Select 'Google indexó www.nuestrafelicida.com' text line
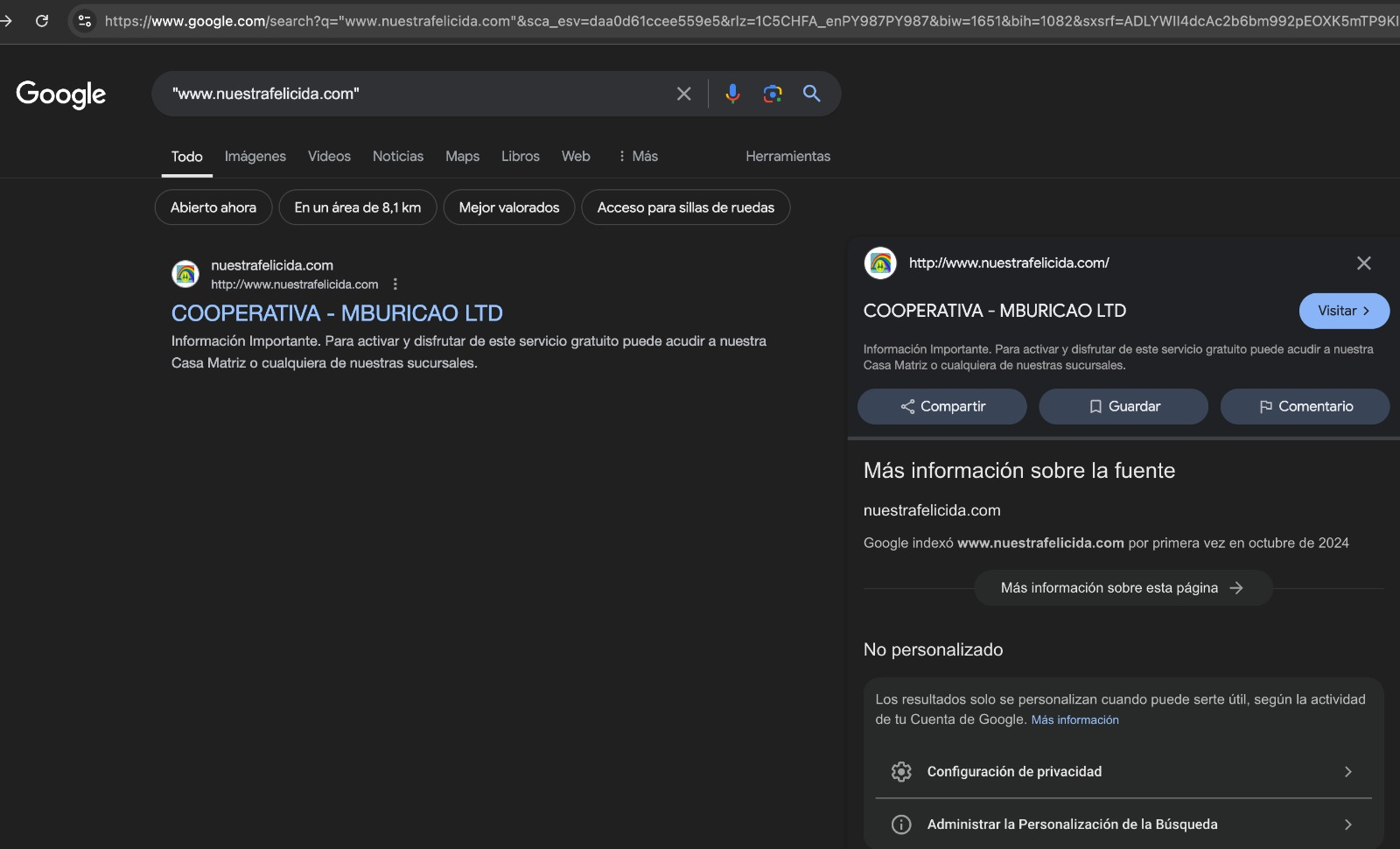Viewport: 1400px width, 849px height. [x=1106, y=543]
